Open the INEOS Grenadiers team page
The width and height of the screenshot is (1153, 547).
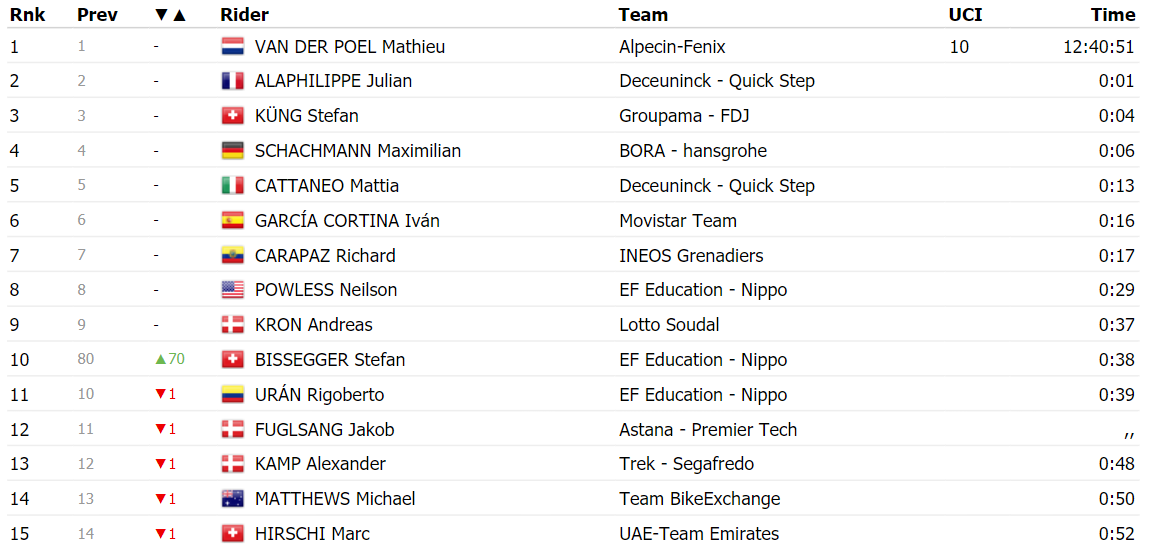pos(691,256)
